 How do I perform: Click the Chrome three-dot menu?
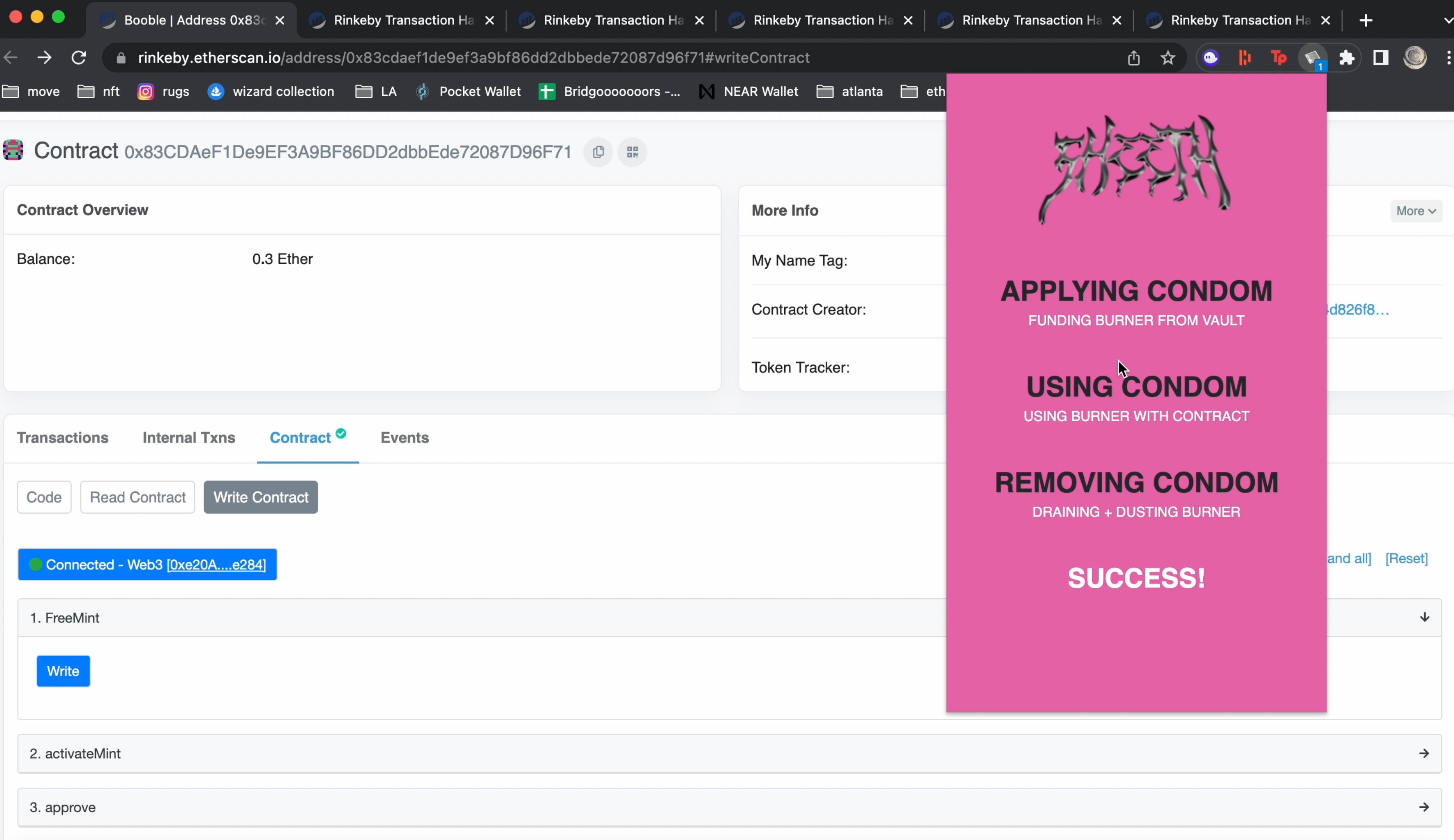coord(1449,58)
